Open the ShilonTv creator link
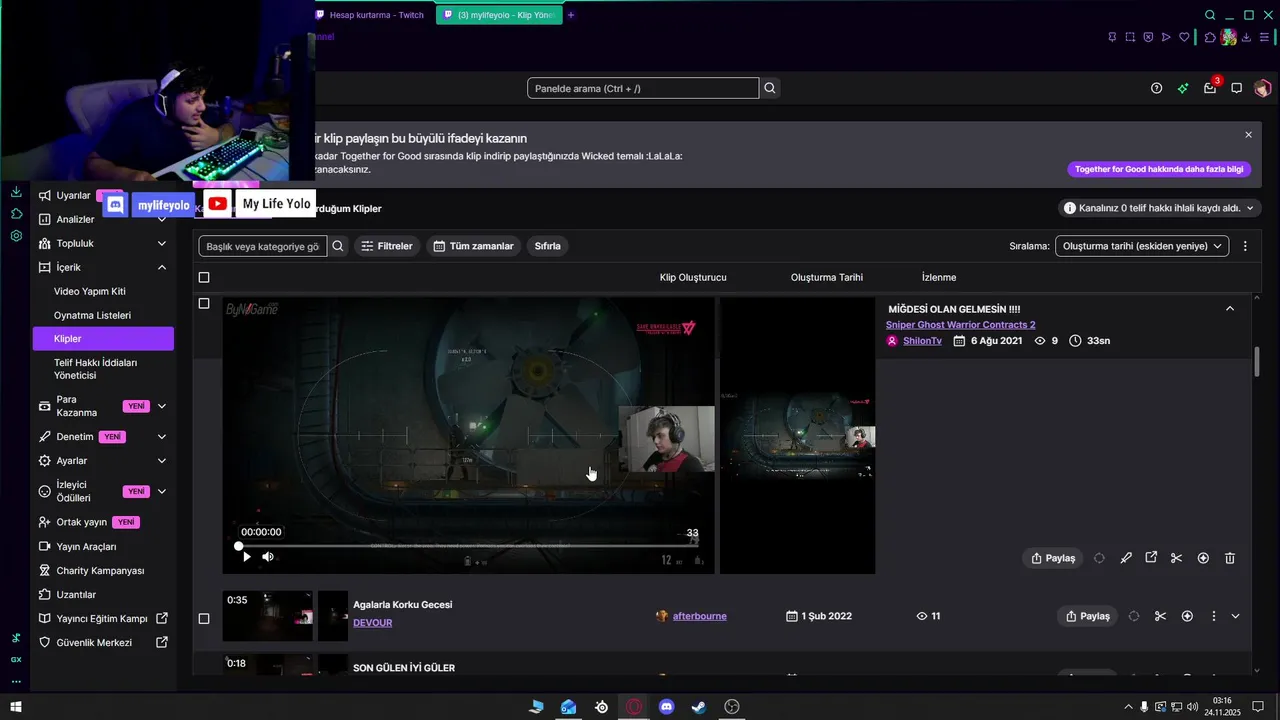 point(922,341)
